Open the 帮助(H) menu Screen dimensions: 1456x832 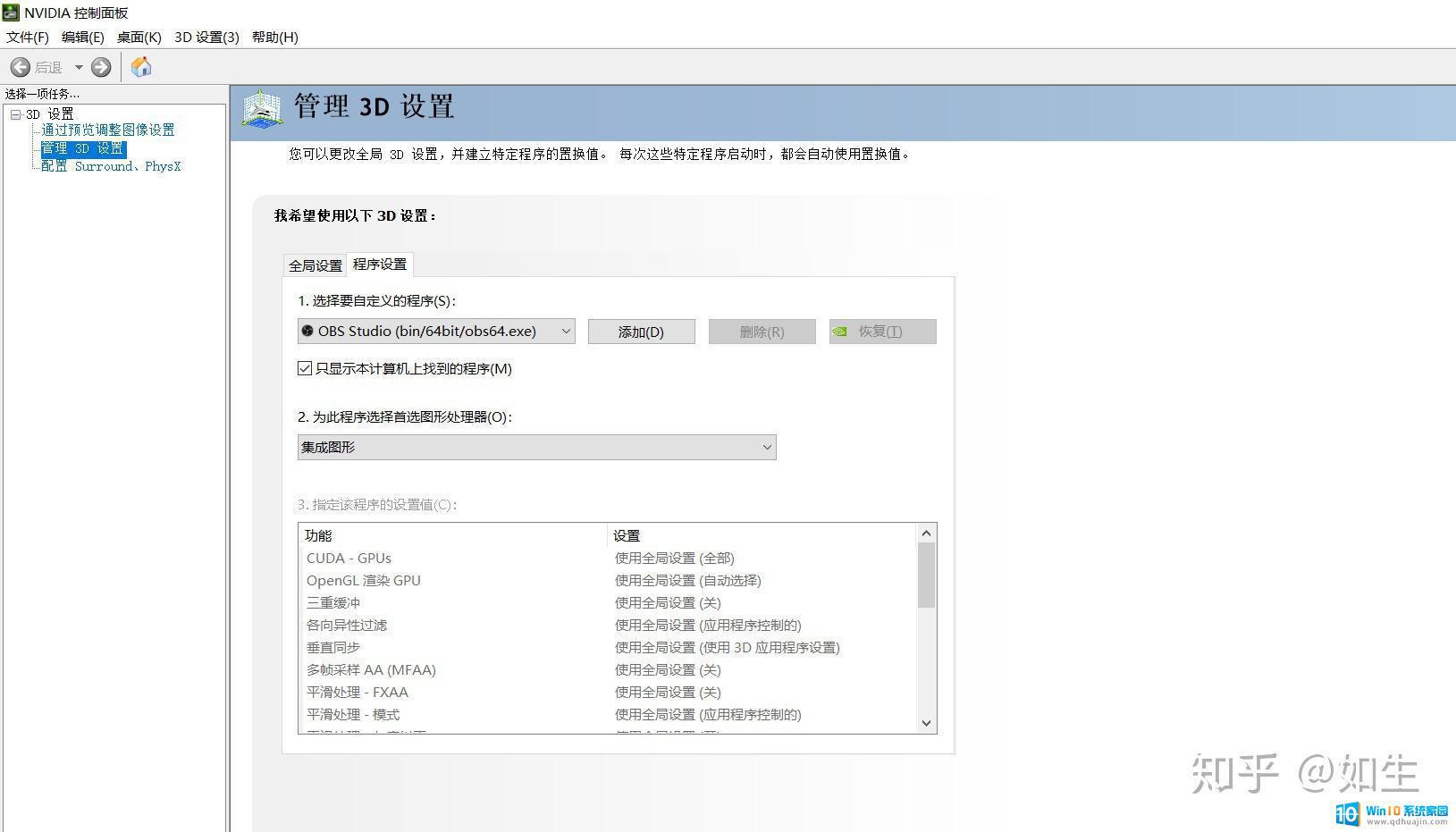(x=275, y=37)
